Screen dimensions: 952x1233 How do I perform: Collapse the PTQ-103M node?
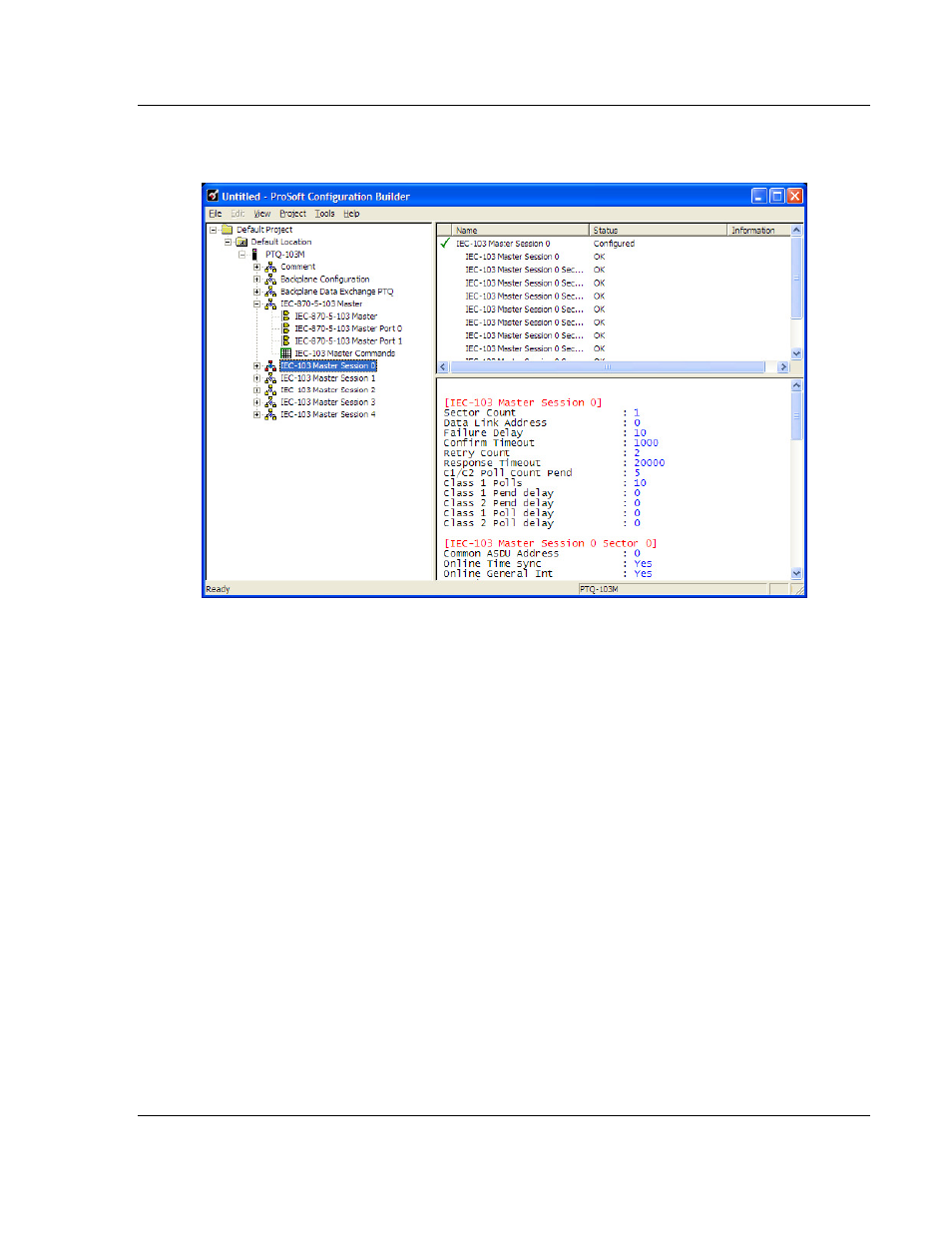tap(241, 255)
